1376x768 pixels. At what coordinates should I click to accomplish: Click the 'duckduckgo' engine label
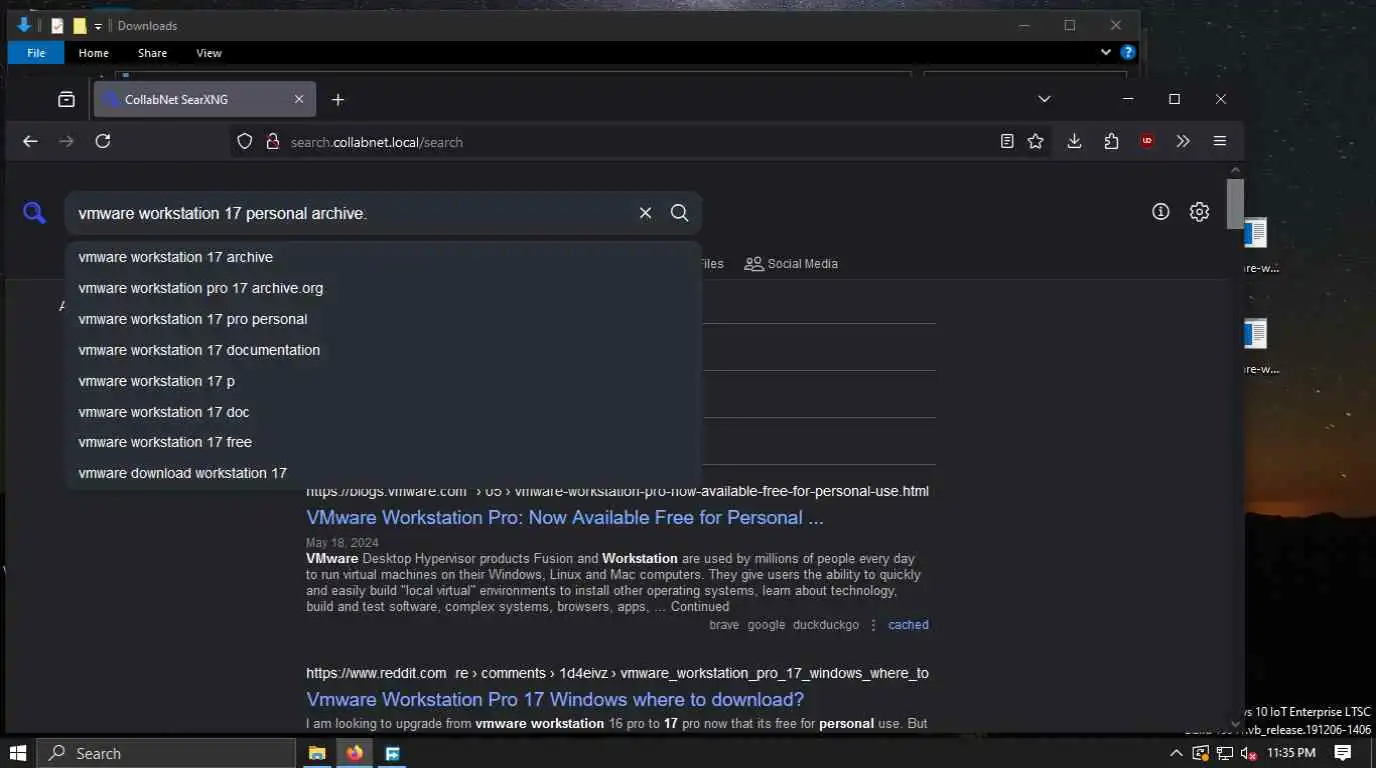tap(826, 625)
